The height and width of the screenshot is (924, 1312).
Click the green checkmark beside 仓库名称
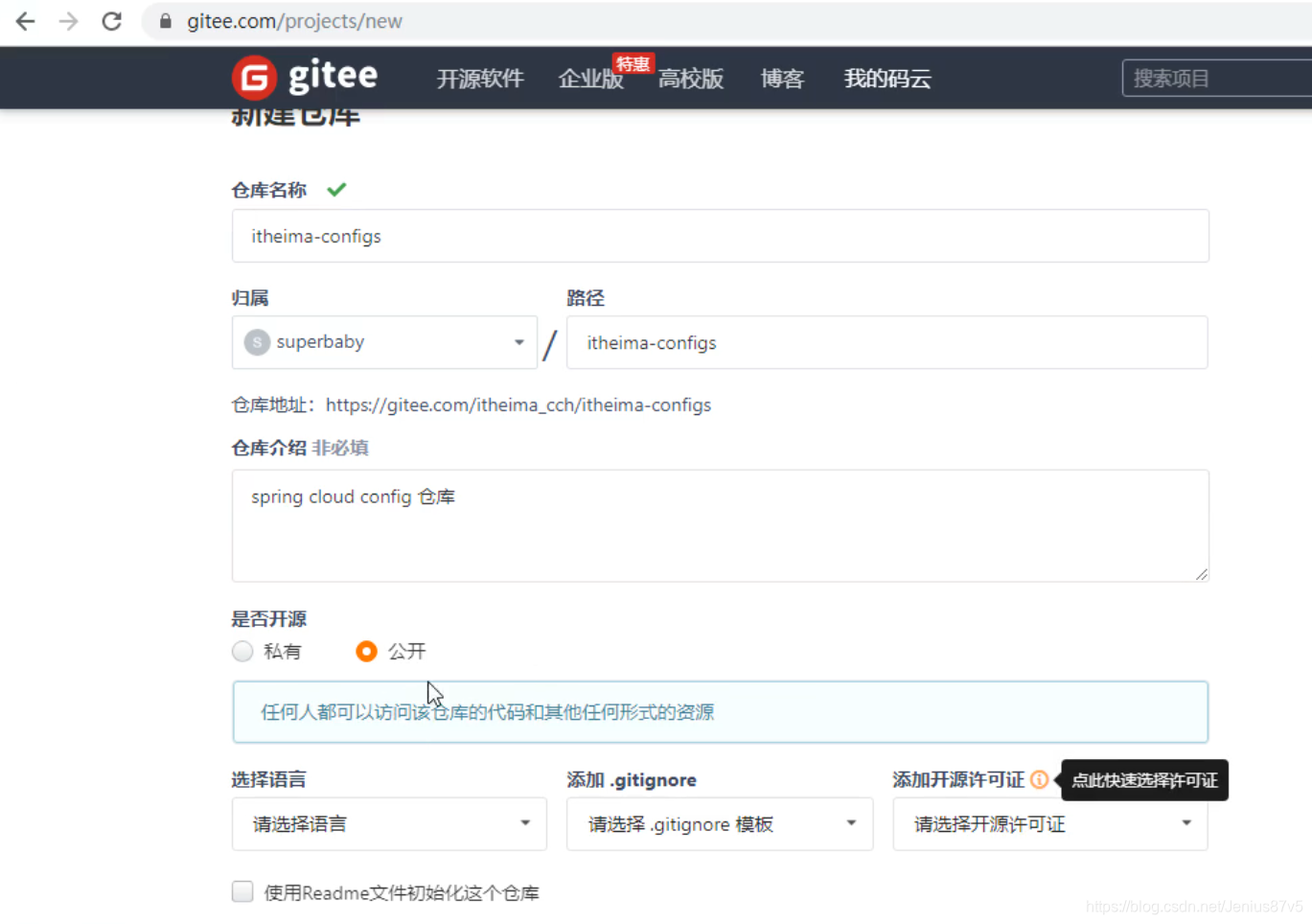point(336,190)
